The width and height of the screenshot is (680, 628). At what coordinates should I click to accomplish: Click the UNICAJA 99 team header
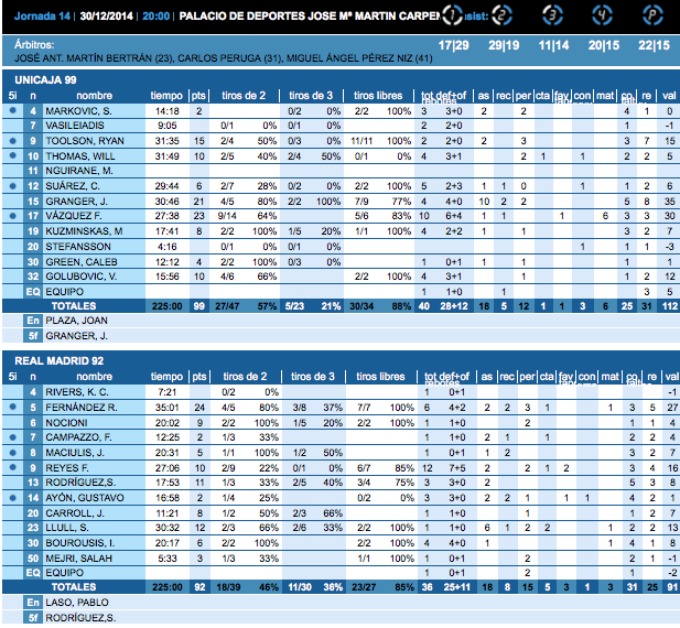click(x=46, y=80)
